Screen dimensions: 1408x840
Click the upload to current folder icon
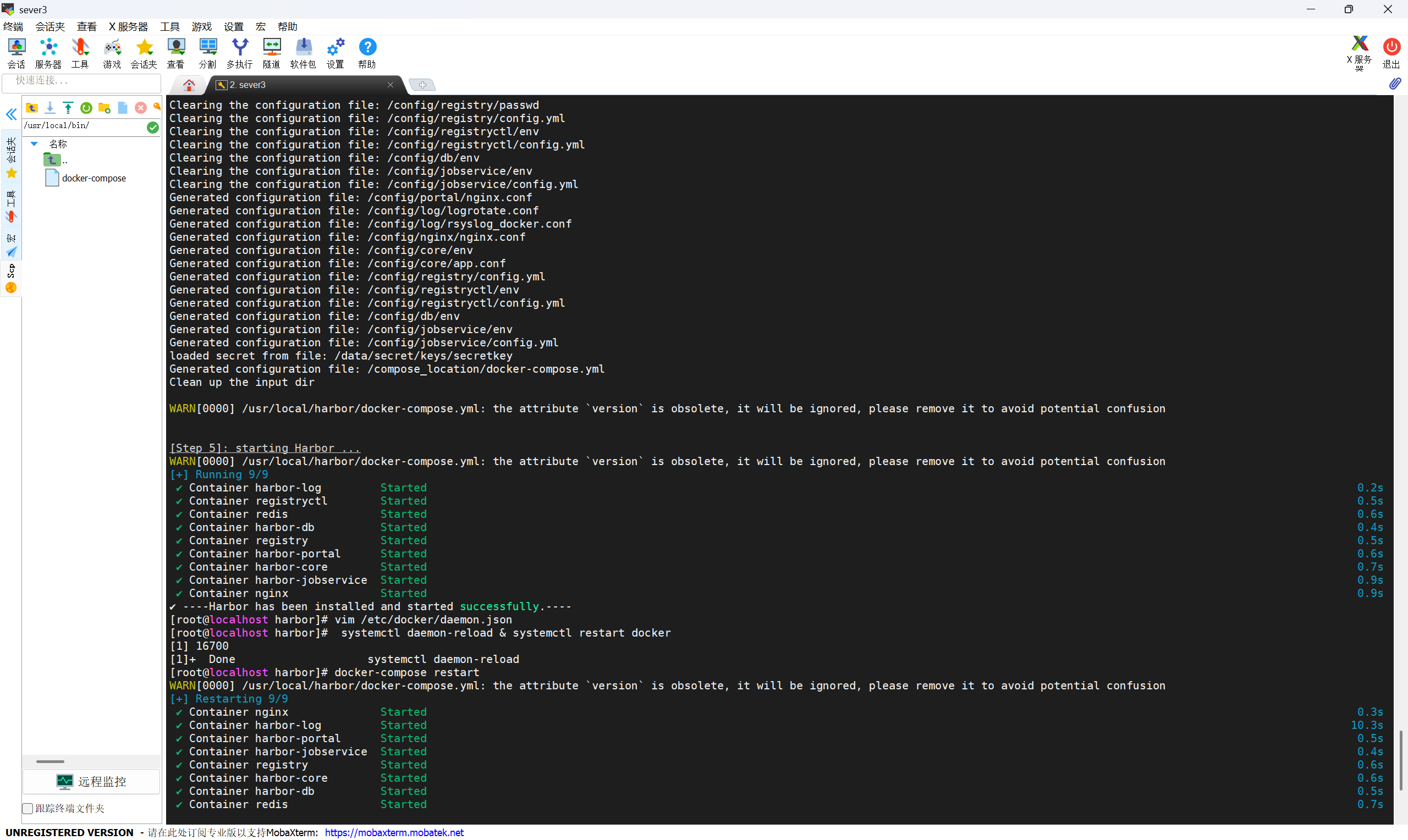pos(68,108)
